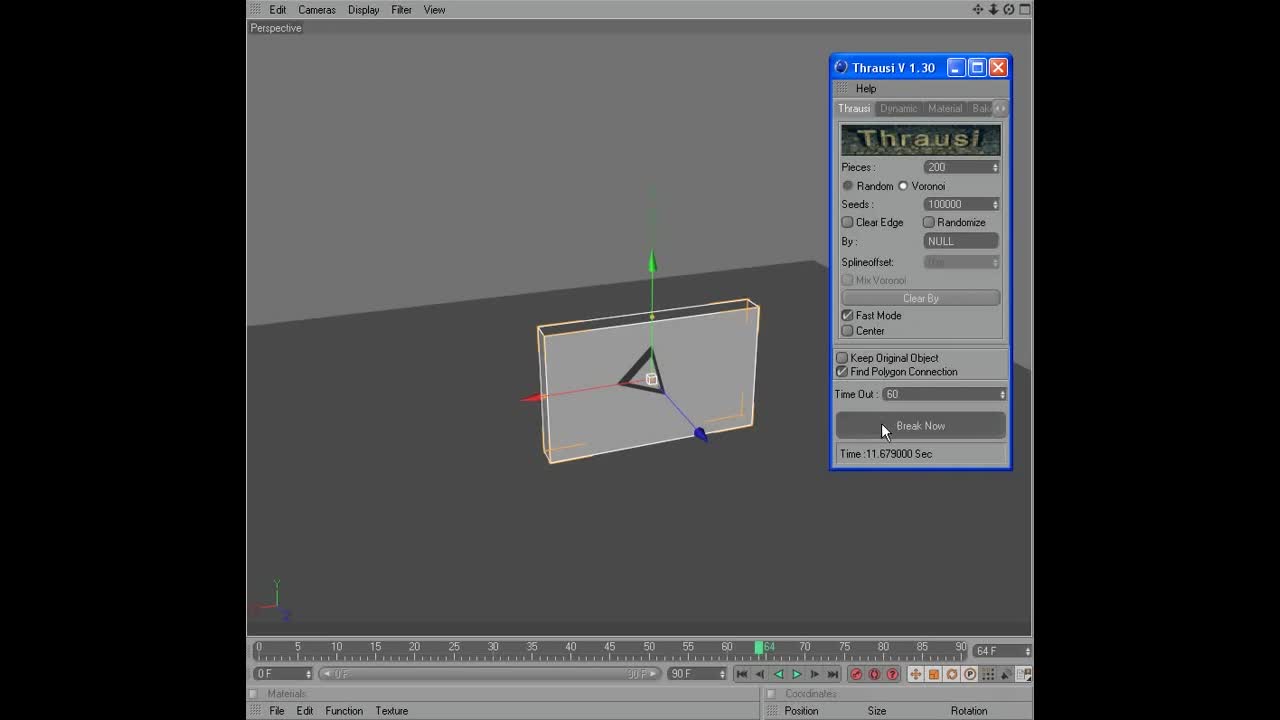The height and width of the screenshot is (720, 1280).
Task: Play animation forwards
Action: click(x=797, y=674)
